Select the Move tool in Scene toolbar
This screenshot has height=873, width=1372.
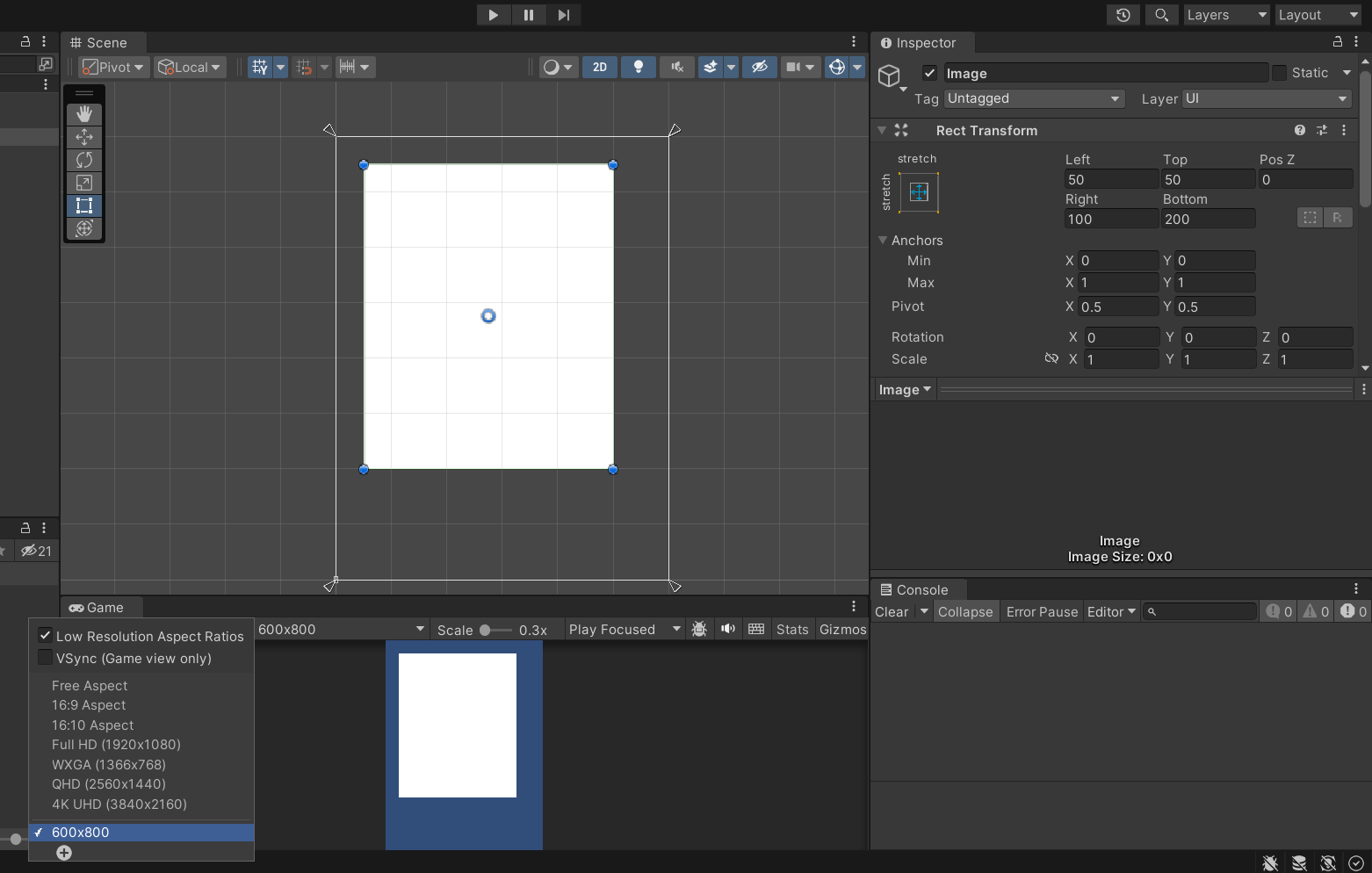click(84, 137)
